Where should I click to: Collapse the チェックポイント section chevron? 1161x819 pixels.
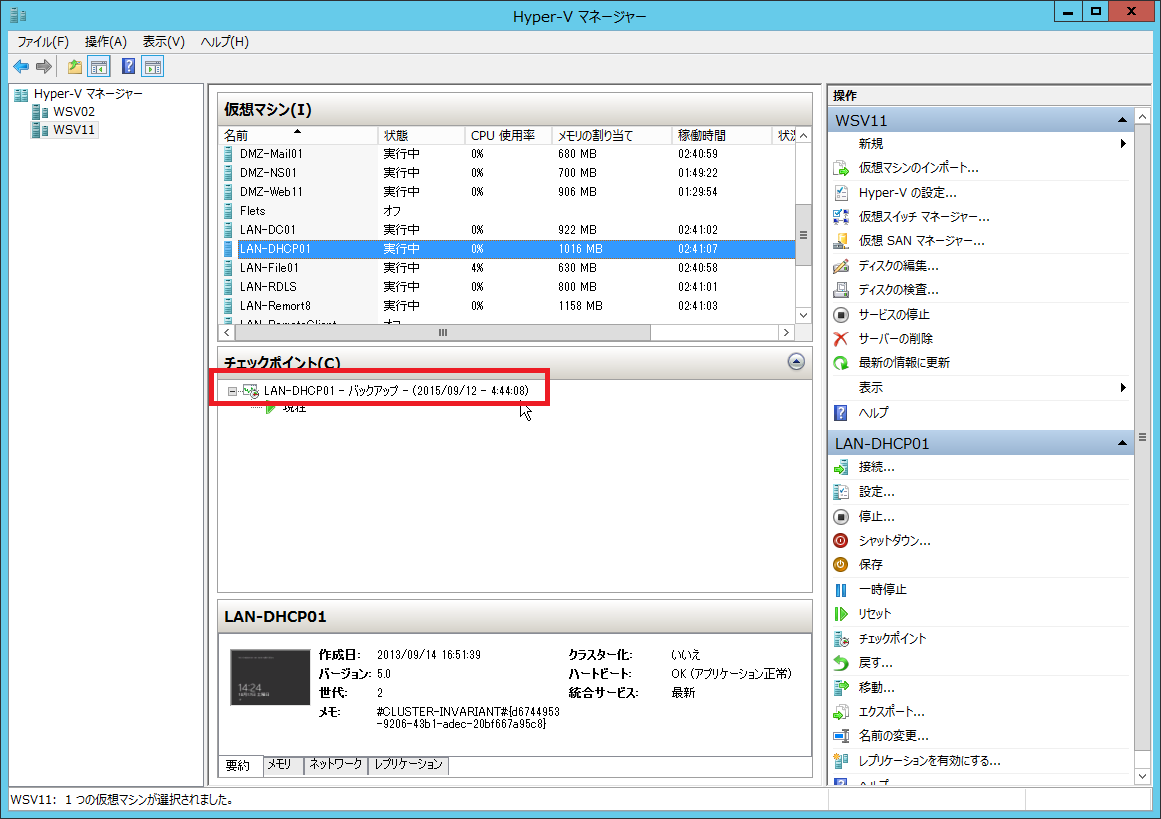[796, 361]
